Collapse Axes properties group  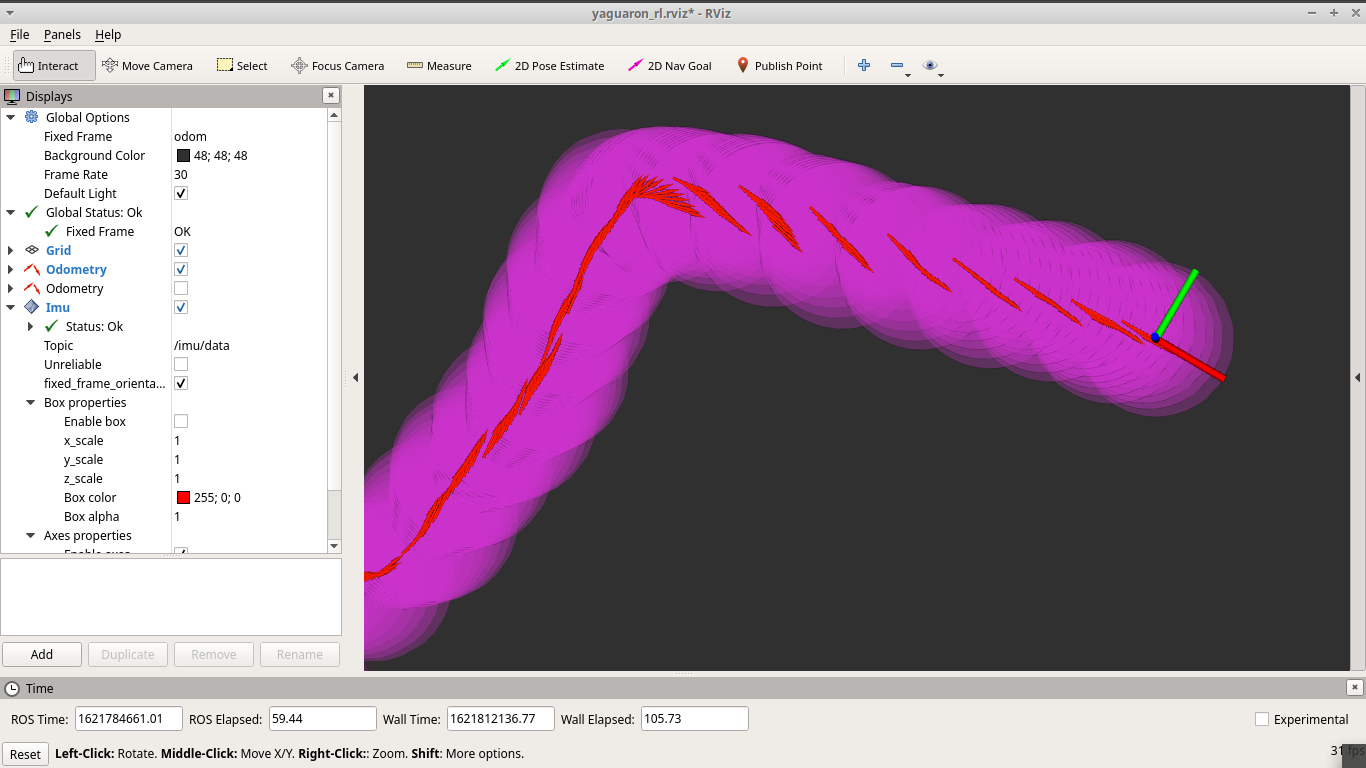31,535
